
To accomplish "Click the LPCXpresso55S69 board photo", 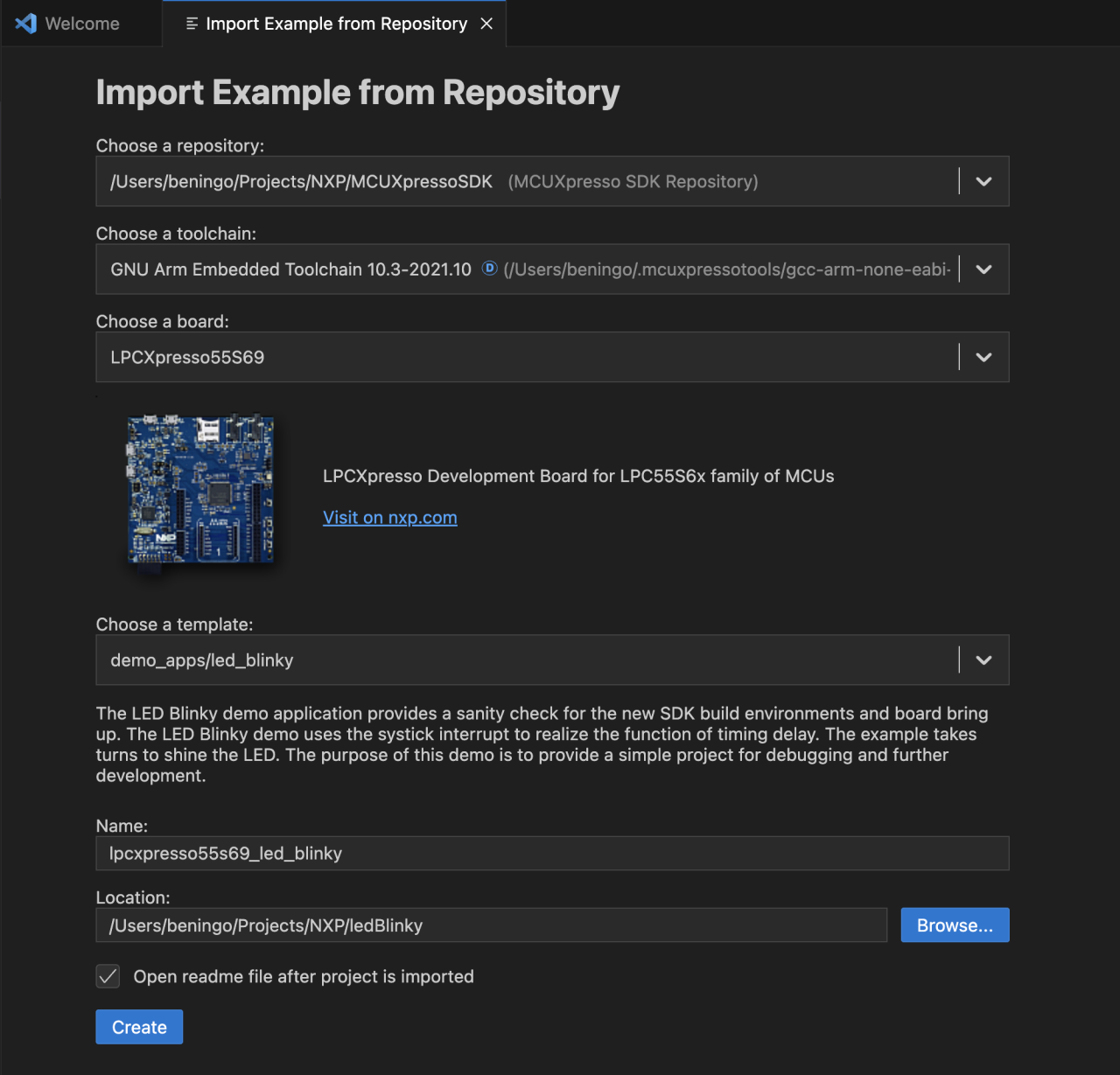I will point(199,488).
